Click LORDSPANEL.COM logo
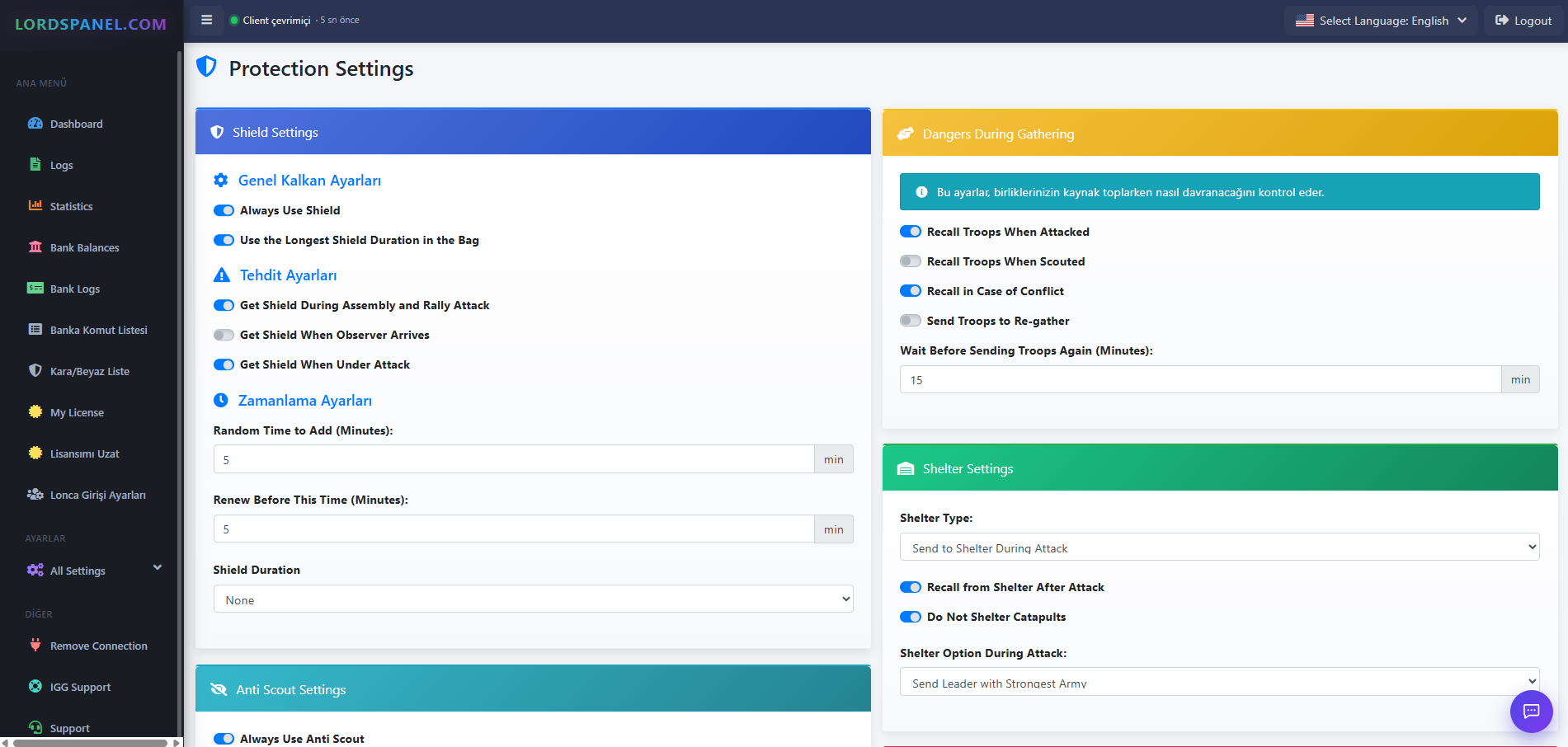Screen dimensions: 1568x747 tap(91, 24)
